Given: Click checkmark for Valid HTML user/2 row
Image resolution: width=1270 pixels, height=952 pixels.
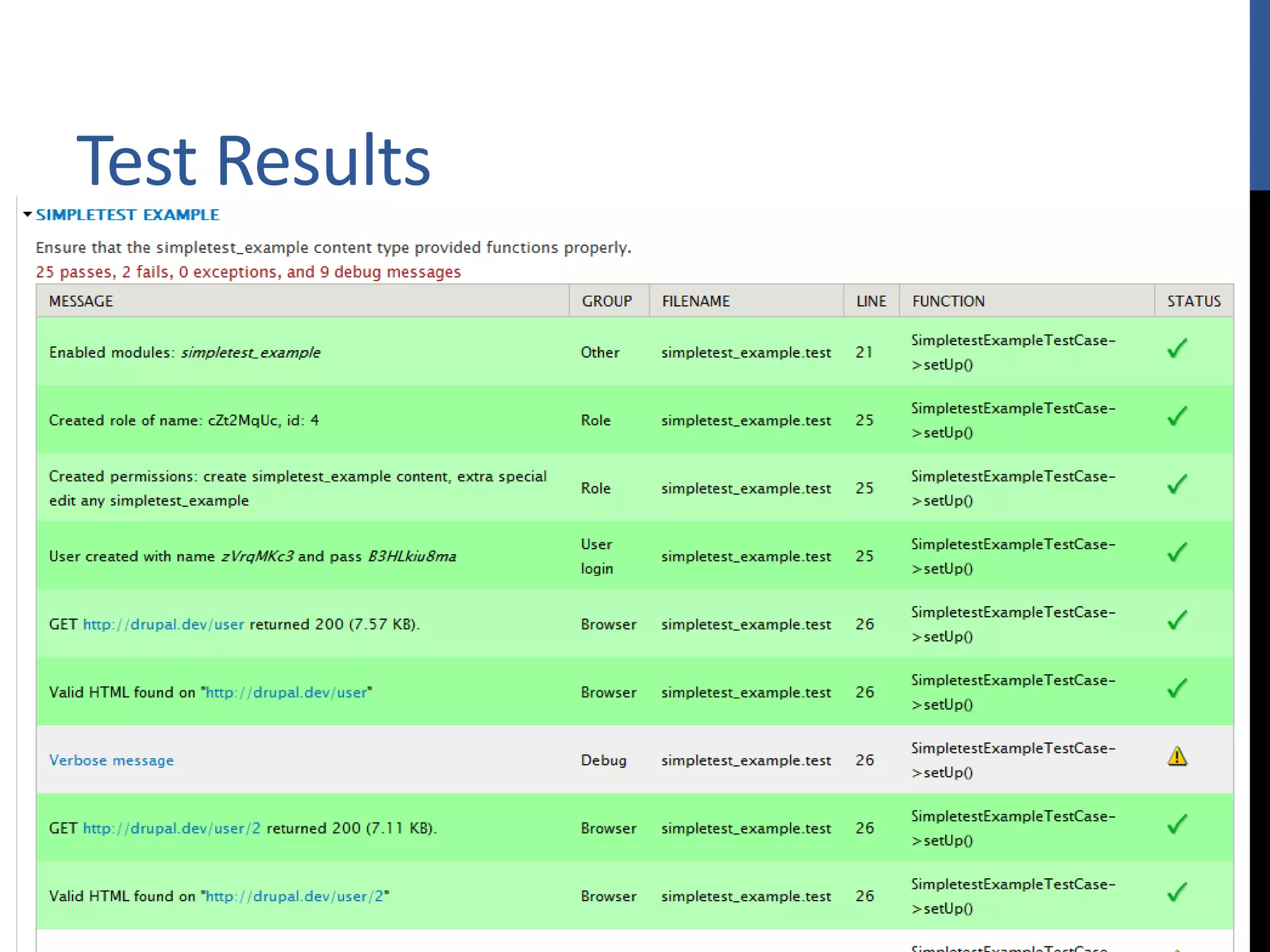Looking at the screenshot, I should point(1176,892).
